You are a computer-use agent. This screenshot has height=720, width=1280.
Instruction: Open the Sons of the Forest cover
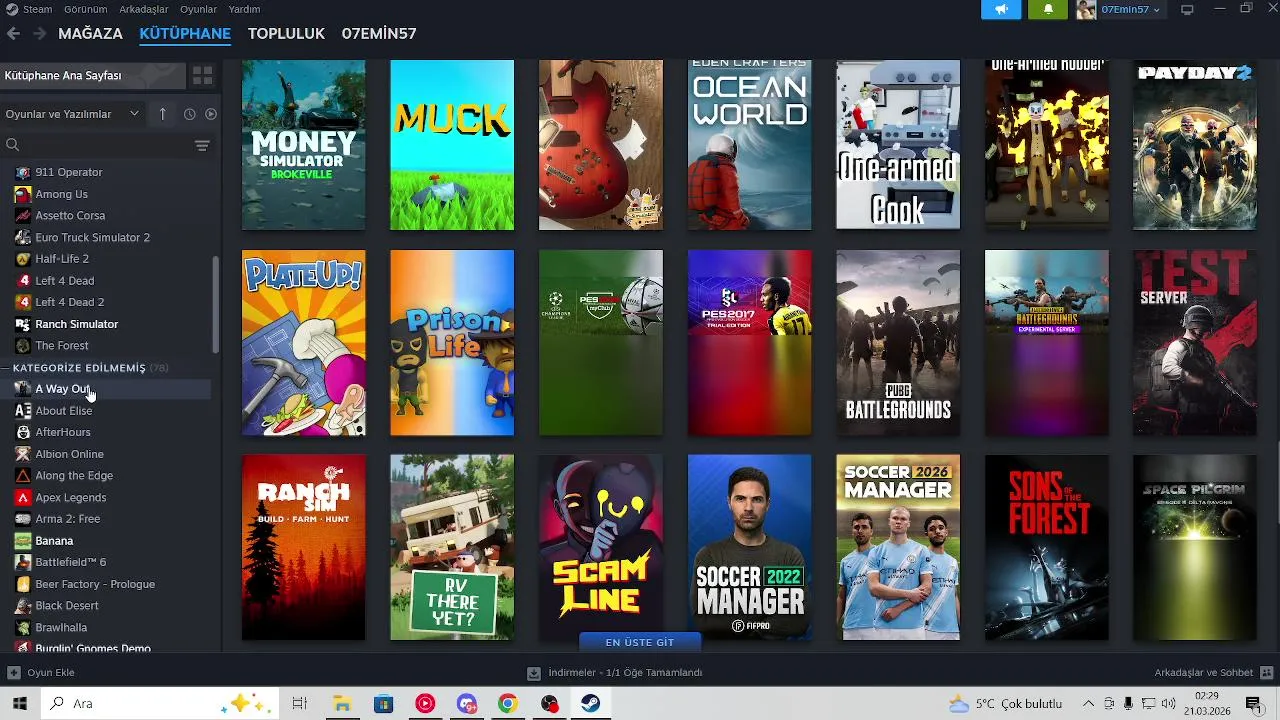[1046, 547]
